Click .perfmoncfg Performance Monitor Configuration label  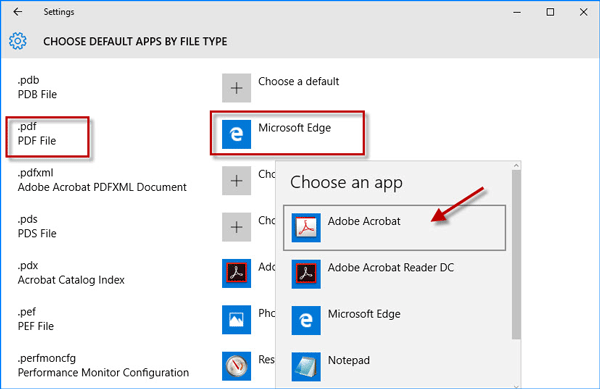[103, 365]
